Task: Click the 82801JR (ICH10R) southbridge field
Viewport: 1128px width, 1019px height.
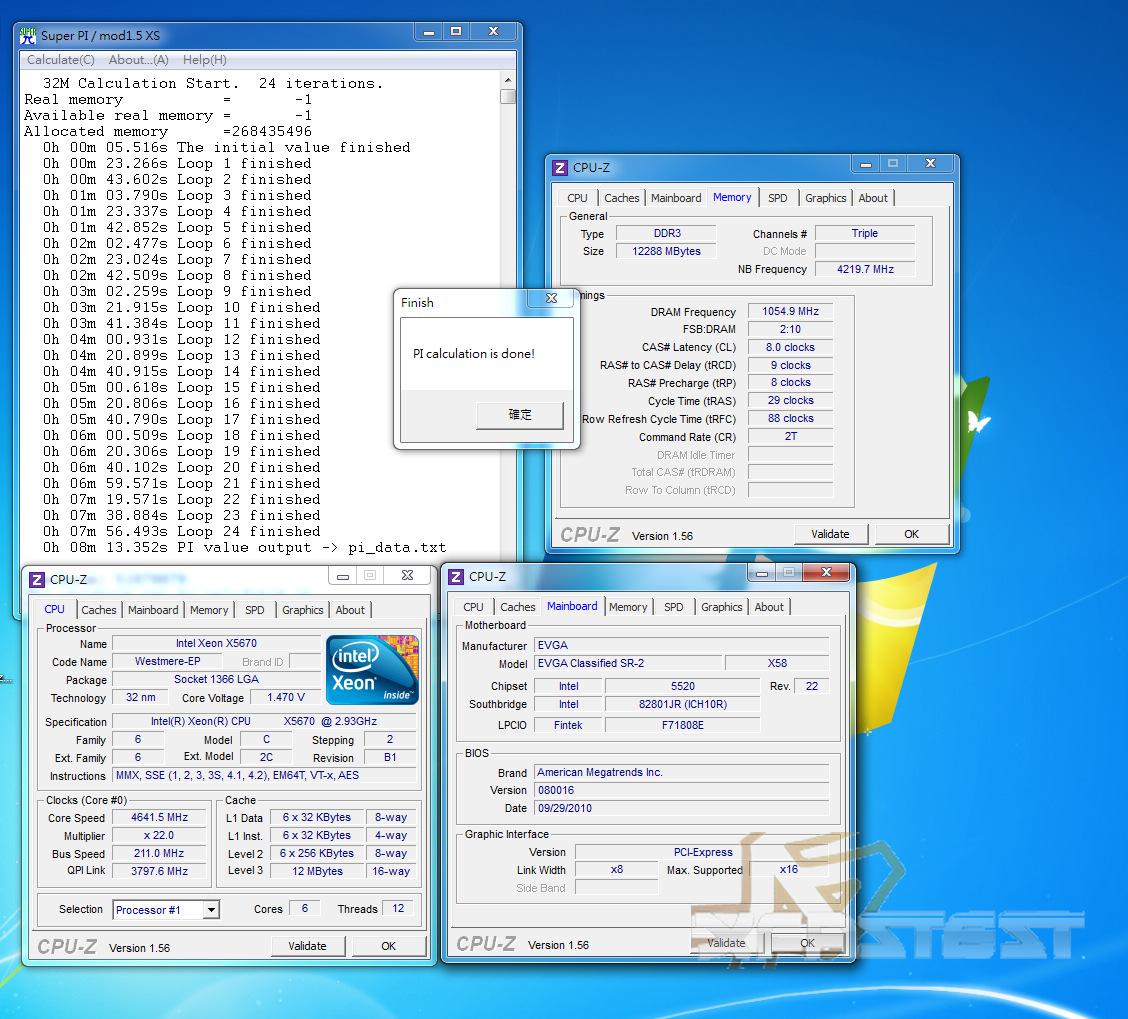Action: point(683,705)
